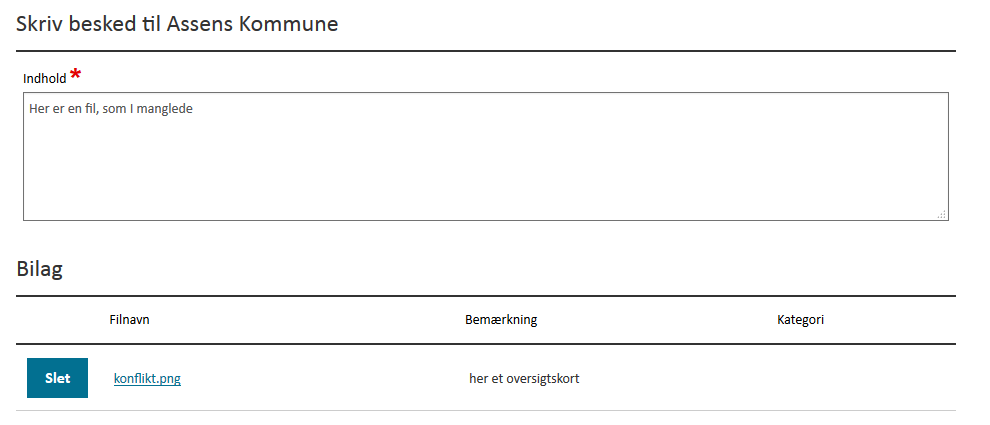The image size is (990, 425).
Task: Click the Filnavn column header
Action: point(129,320)
